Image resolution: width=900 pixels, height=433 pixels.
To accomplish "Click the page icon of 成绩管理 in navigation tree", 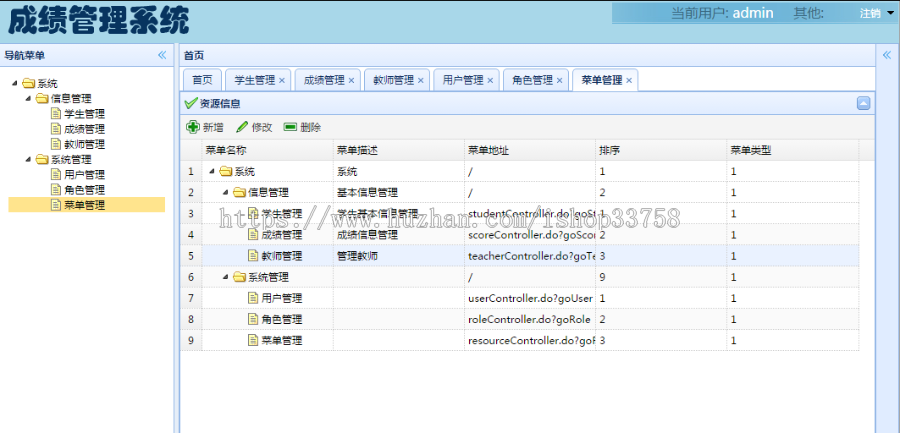I will 56,129.
